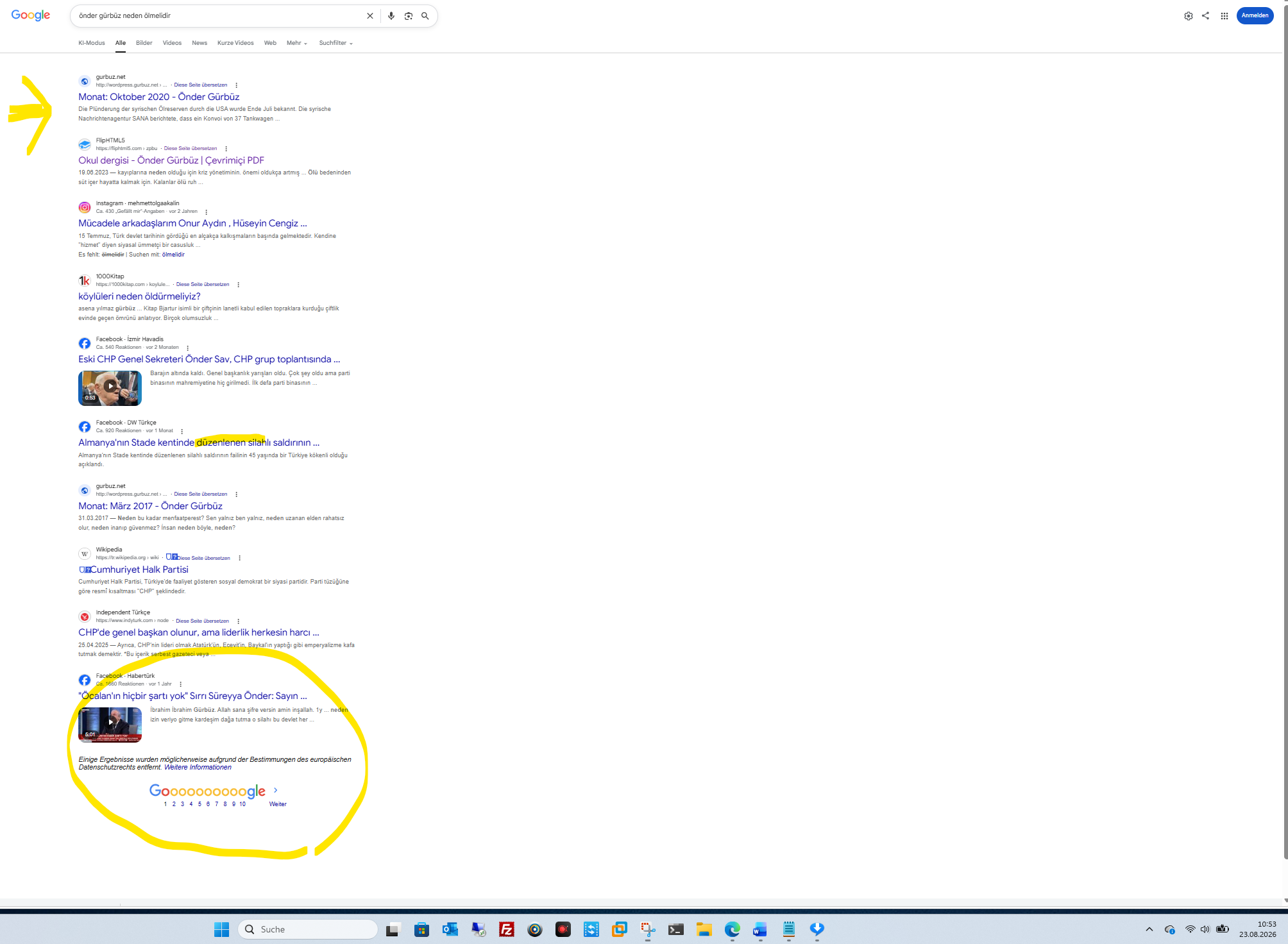Click the Google logo
Viewport: 1288px width, 944px height.
(x=30, y=15)
